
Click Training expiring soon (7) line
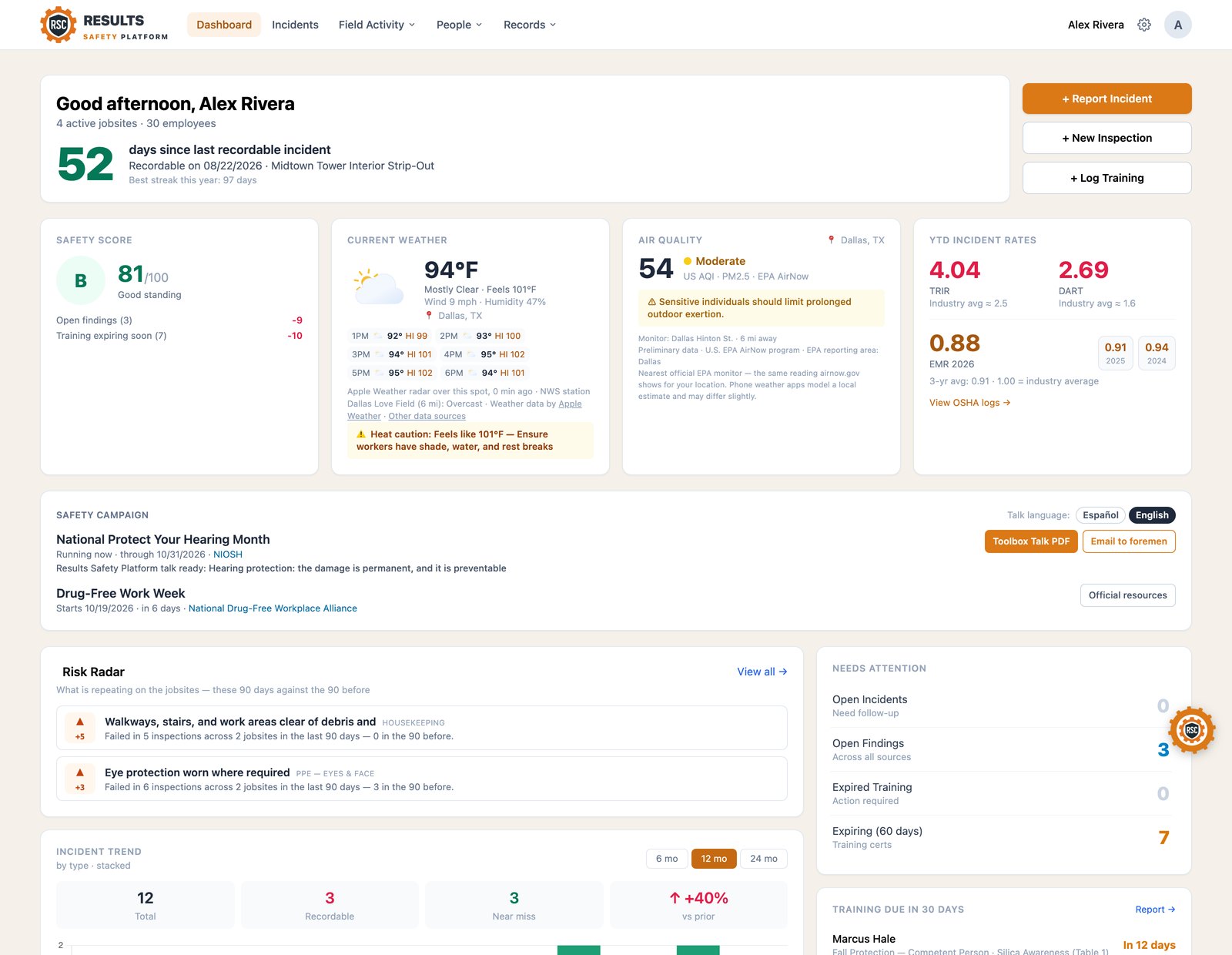click(x=179, y=336)
